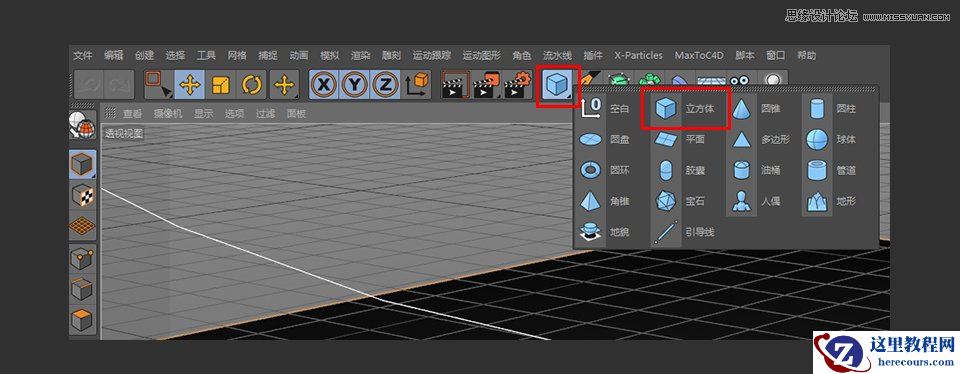The image size is (960, 374).
Task: Open the 编辑 menu
Action: click(x=113, y=55)
